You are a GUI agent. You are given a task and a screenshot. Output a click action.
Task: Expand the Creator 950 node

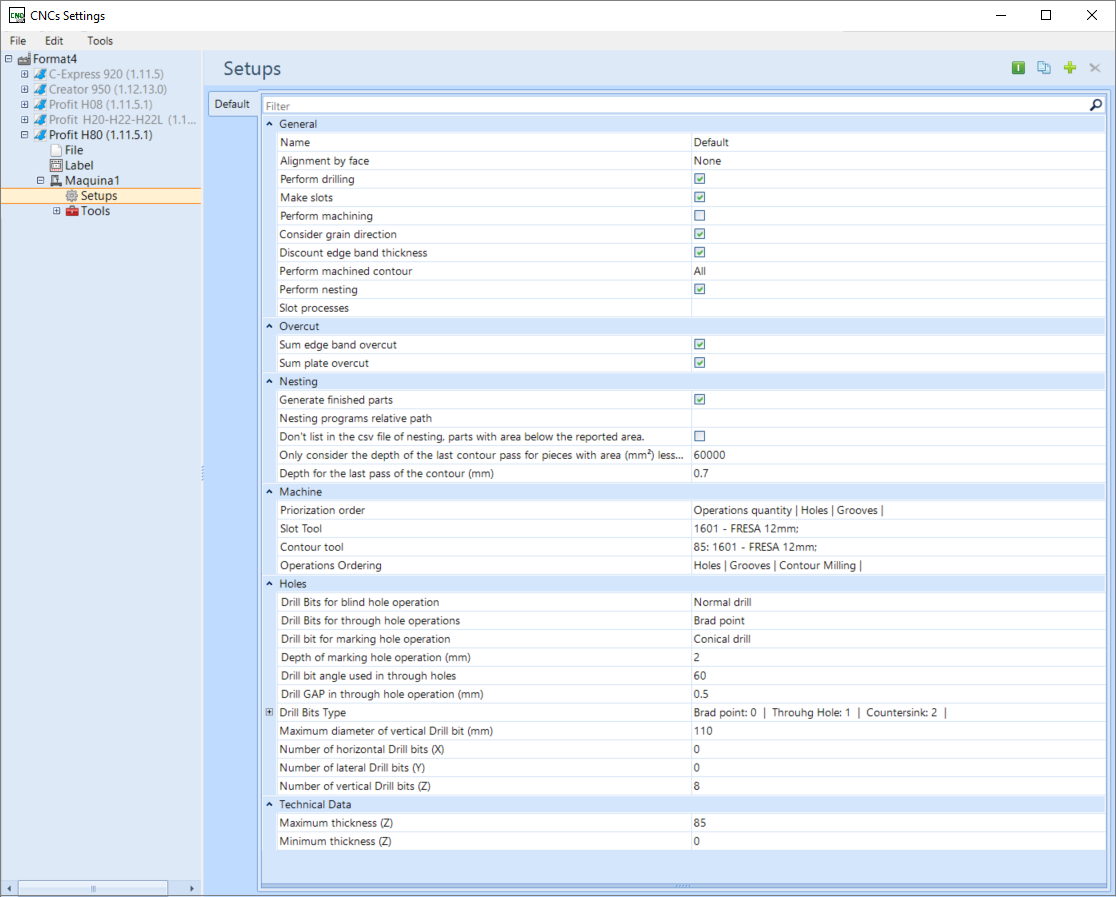coord(24,89)
